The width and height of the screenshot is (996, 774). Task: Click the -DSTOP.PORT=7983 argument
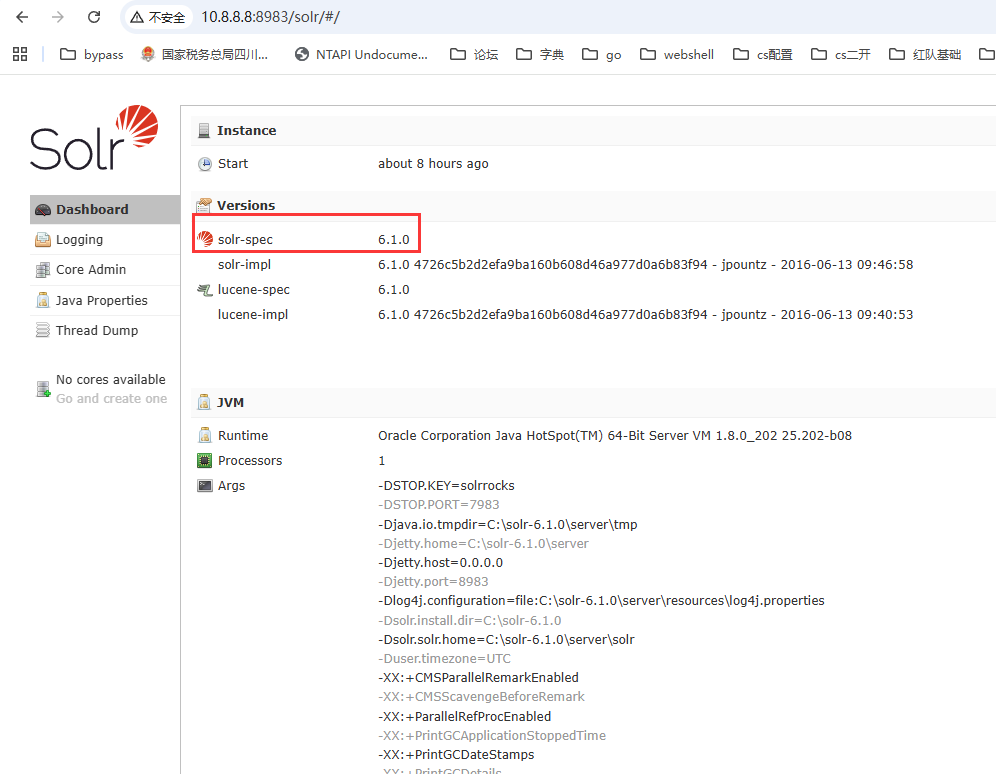click(439, 505)
